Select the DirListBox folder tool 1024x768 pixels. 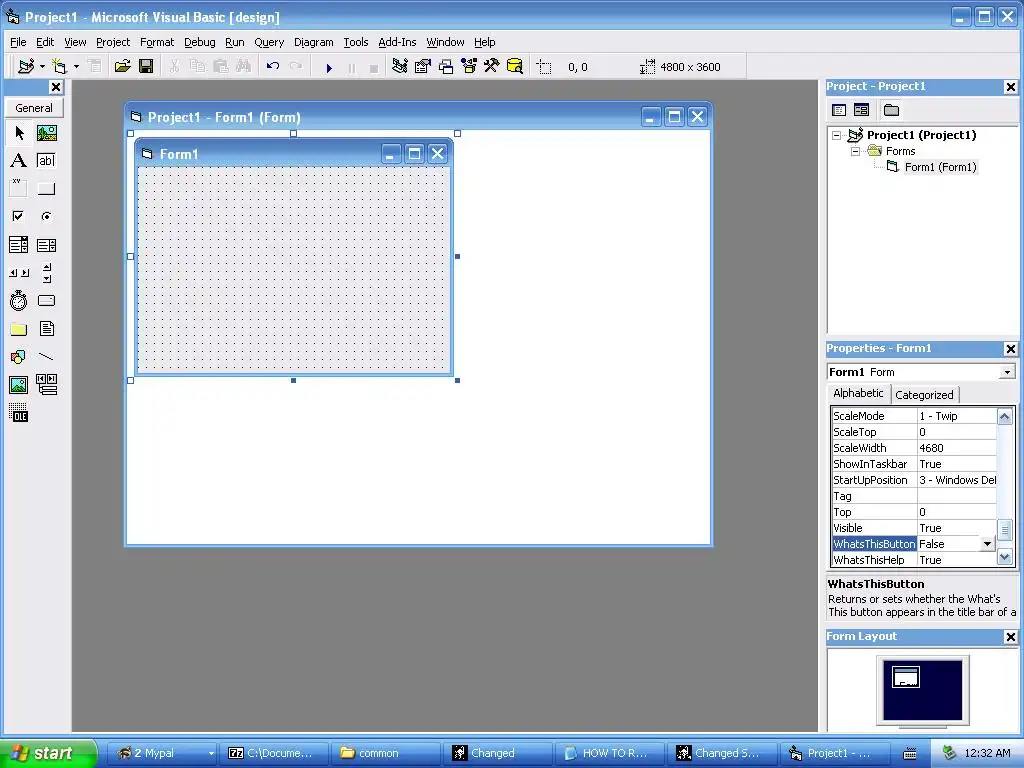click(19, 329)
